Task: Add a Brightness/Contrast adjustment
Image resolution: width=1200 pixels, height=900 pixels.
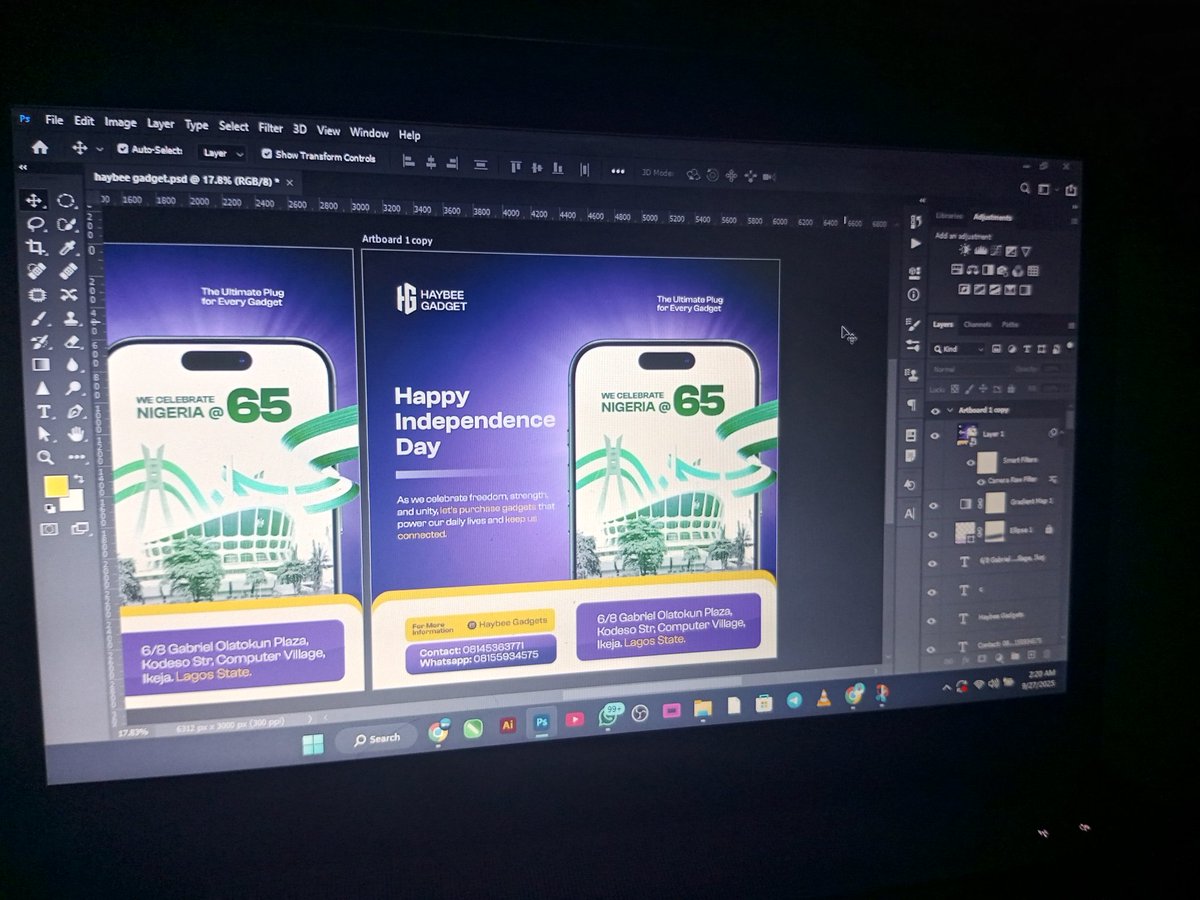Action: tap(965, 250)
